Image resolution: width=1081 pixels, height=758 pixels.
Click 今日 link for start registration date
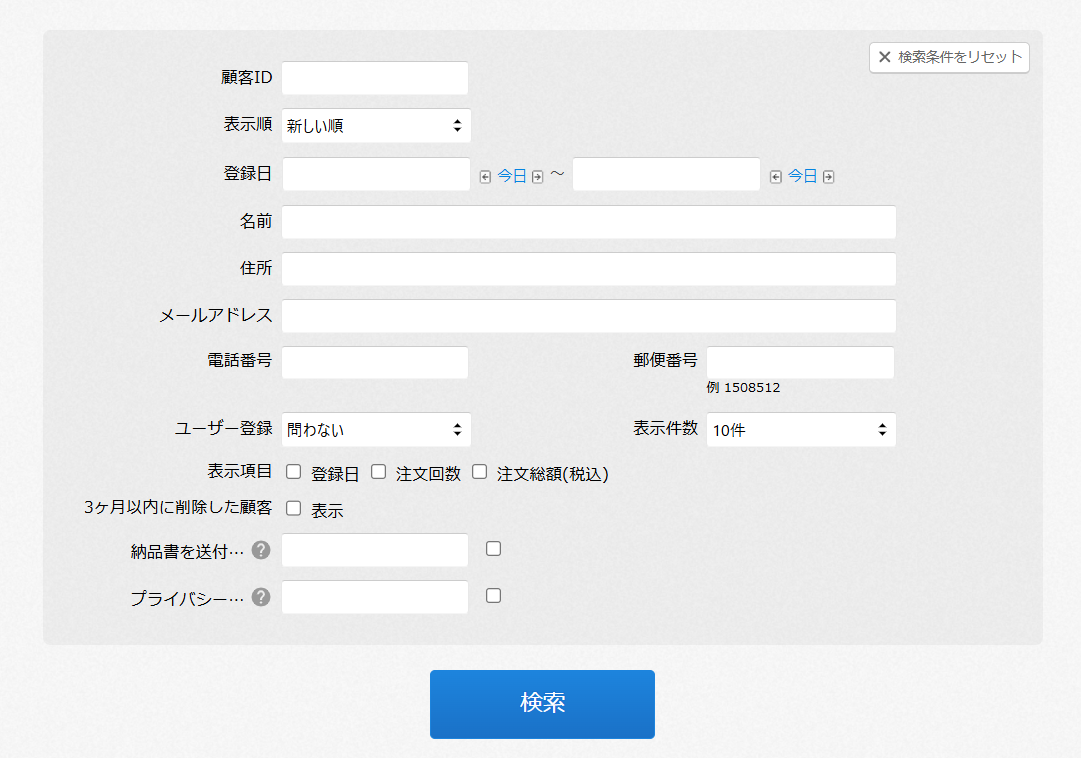tap(511, 176)
